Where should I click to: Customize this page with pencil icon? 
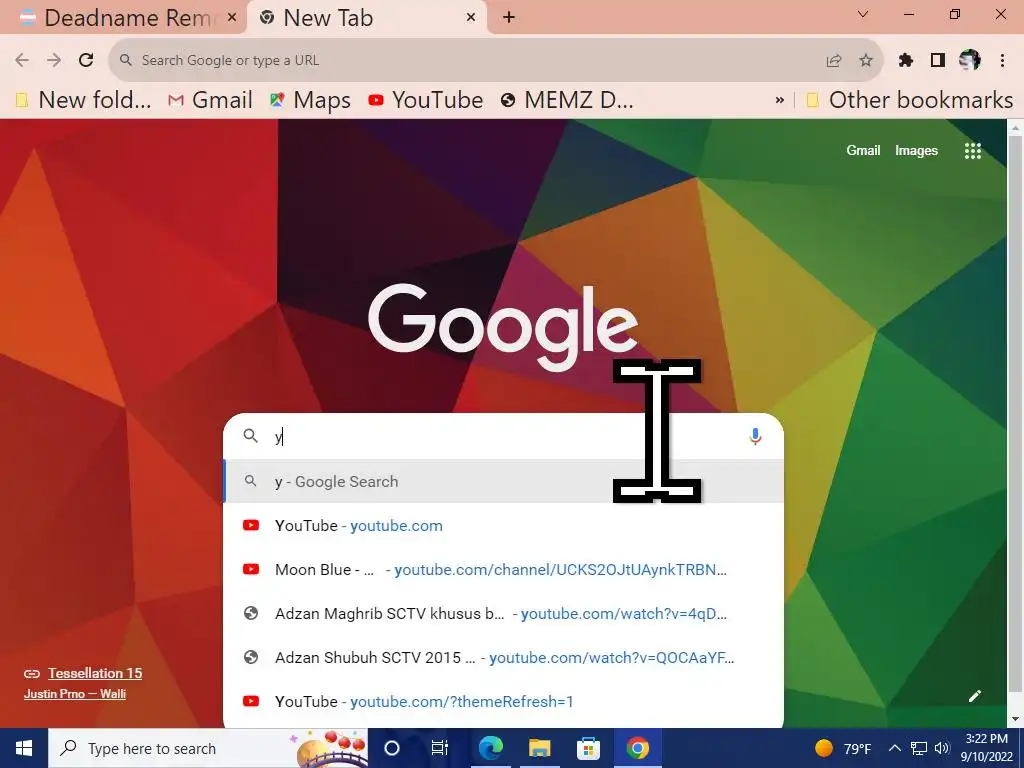click(x=974, y=696)
